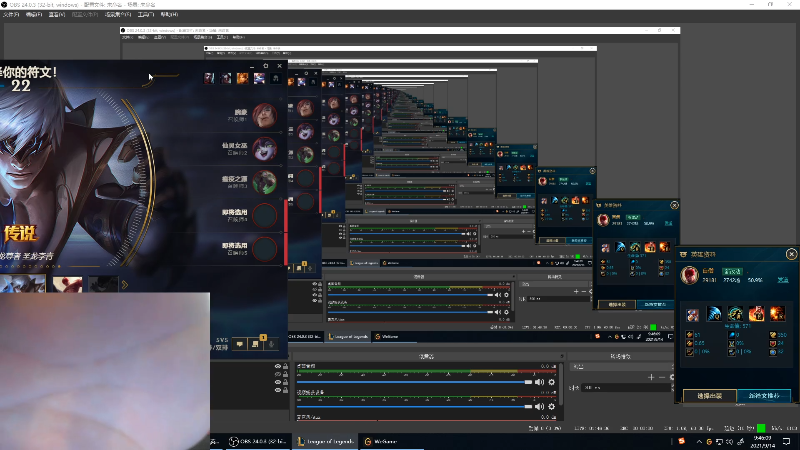Screen dimensions: 800x450
Task: Click the transition duration field
Action: point(628,388)
